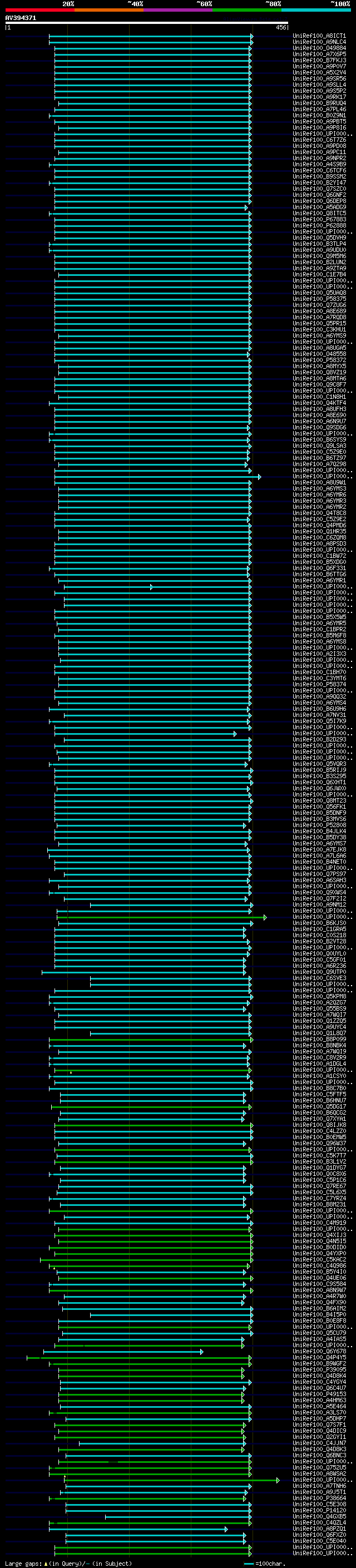Click the purple ~60% identity legend segment
Viewport: 356px width, 1568px height.
(x=179, y=10)
